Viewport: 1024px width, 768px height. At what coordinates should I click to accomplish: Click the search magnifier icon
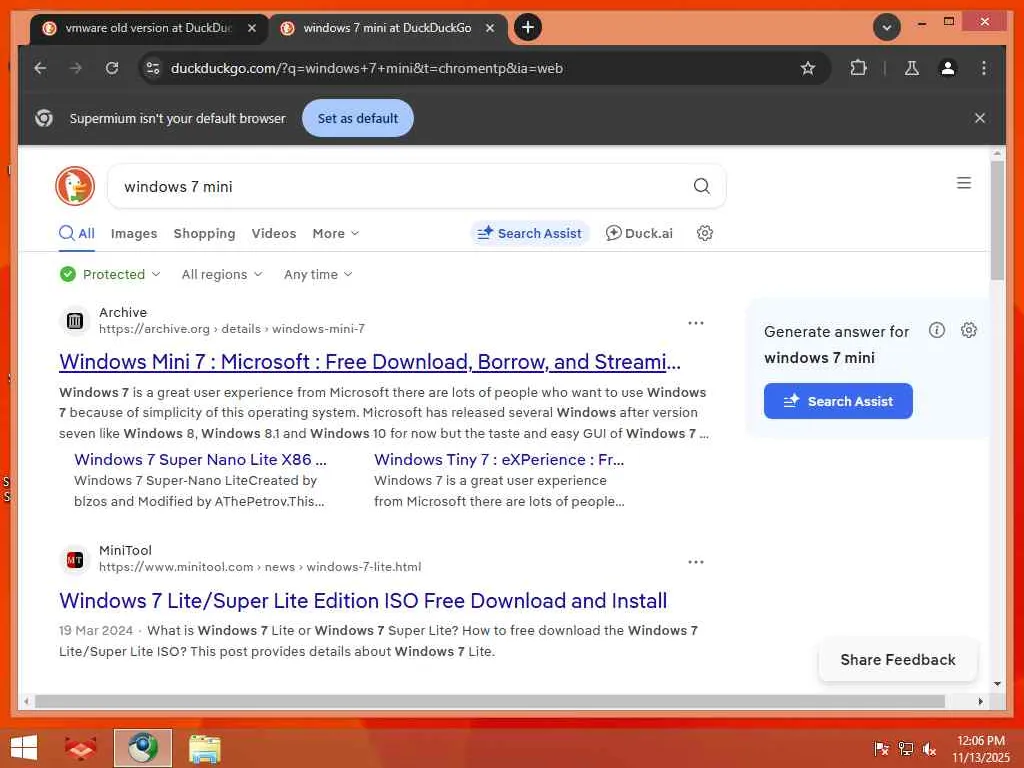point(701,186)
